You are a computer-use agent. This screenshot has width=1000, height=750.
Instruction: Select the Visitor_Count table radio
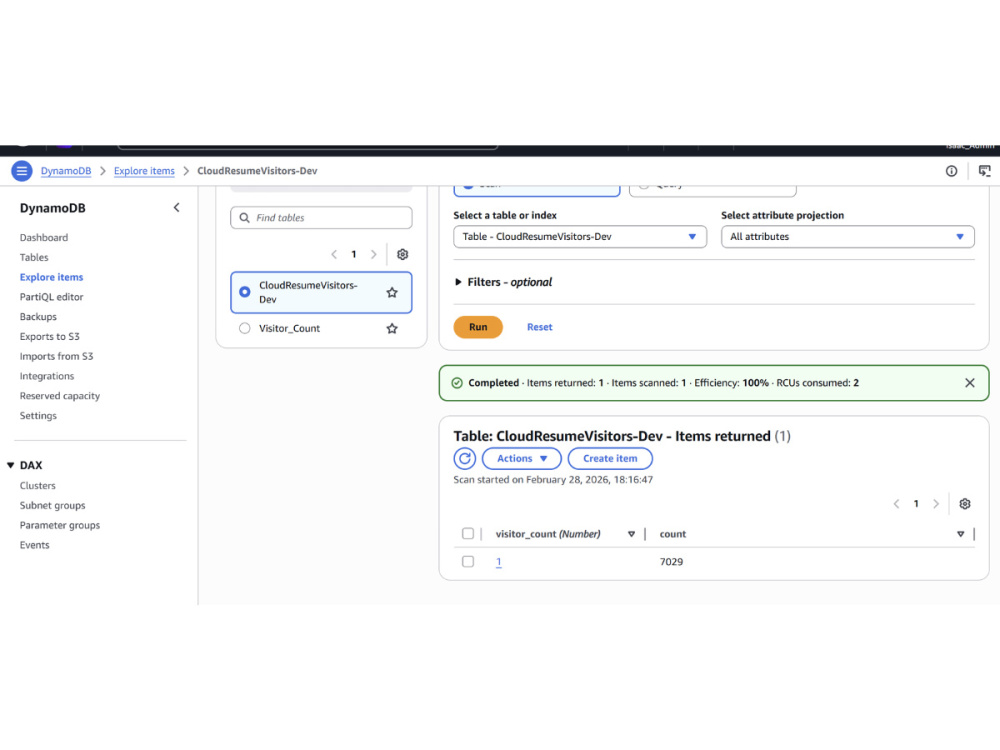point(245,328)
